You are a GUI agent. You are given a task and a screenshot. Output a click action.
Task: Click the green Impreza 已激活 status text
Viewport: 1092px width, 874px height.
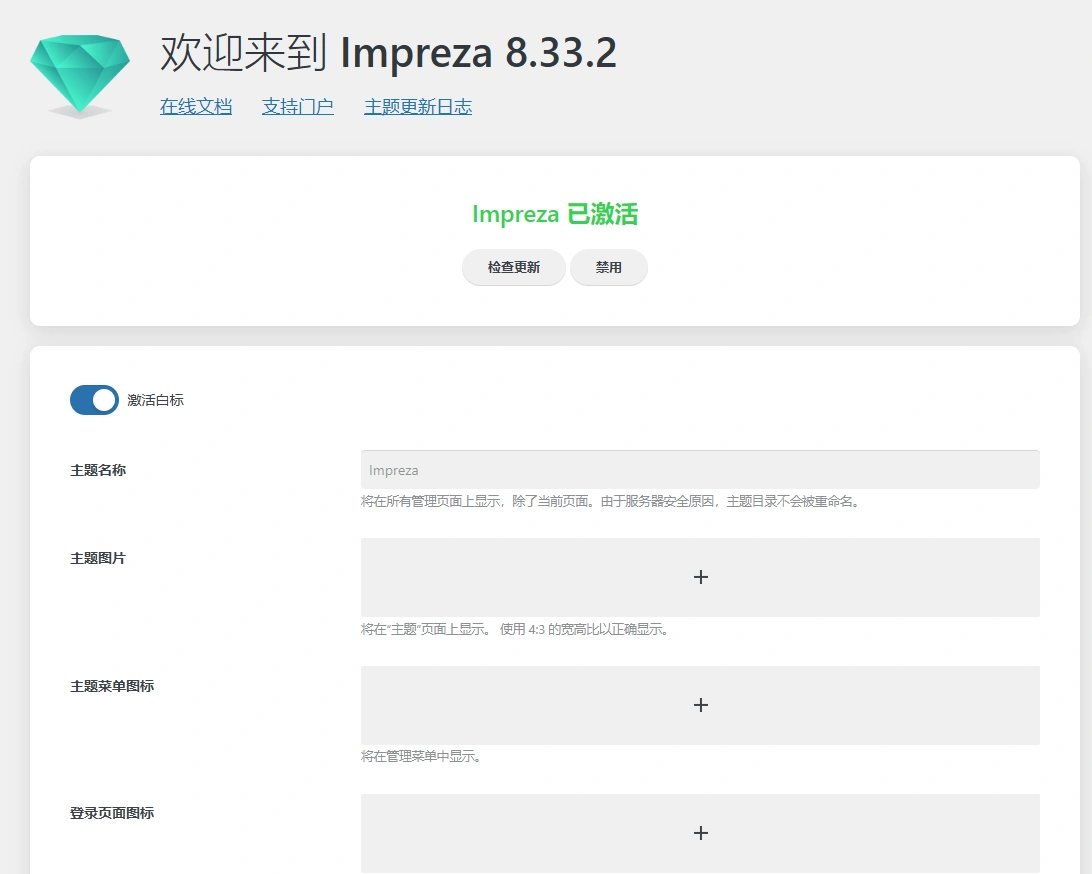click(x=554, y=214)
